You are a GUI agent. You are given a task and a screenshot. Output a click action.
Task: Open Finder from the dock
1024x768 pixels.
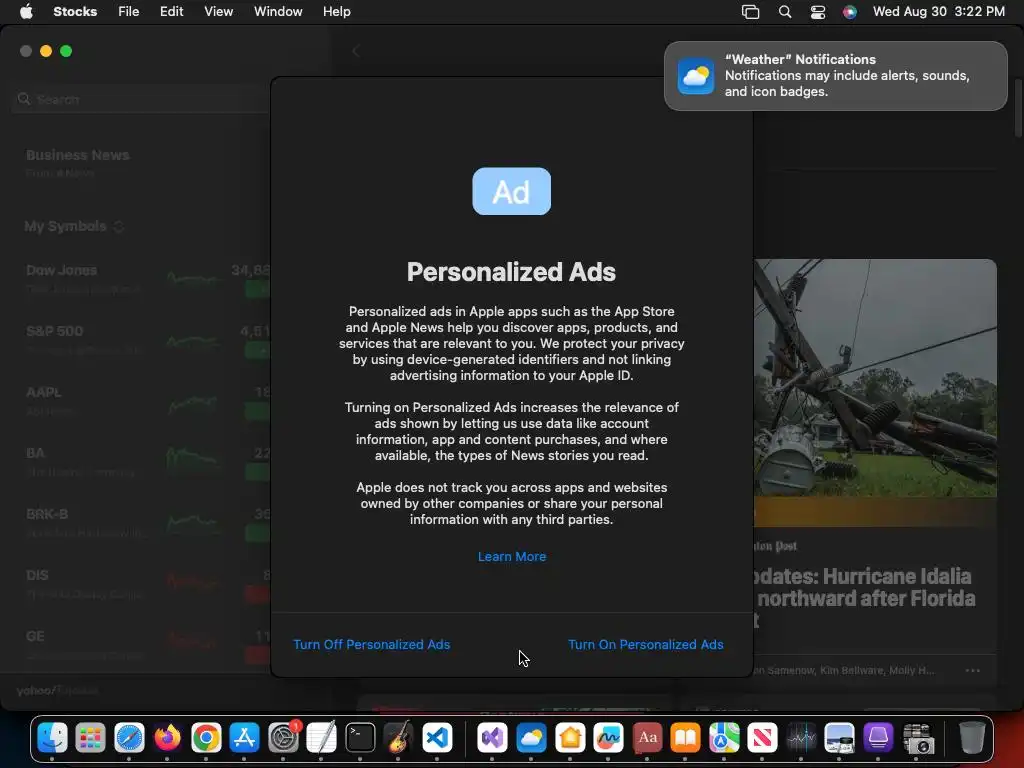52,738
